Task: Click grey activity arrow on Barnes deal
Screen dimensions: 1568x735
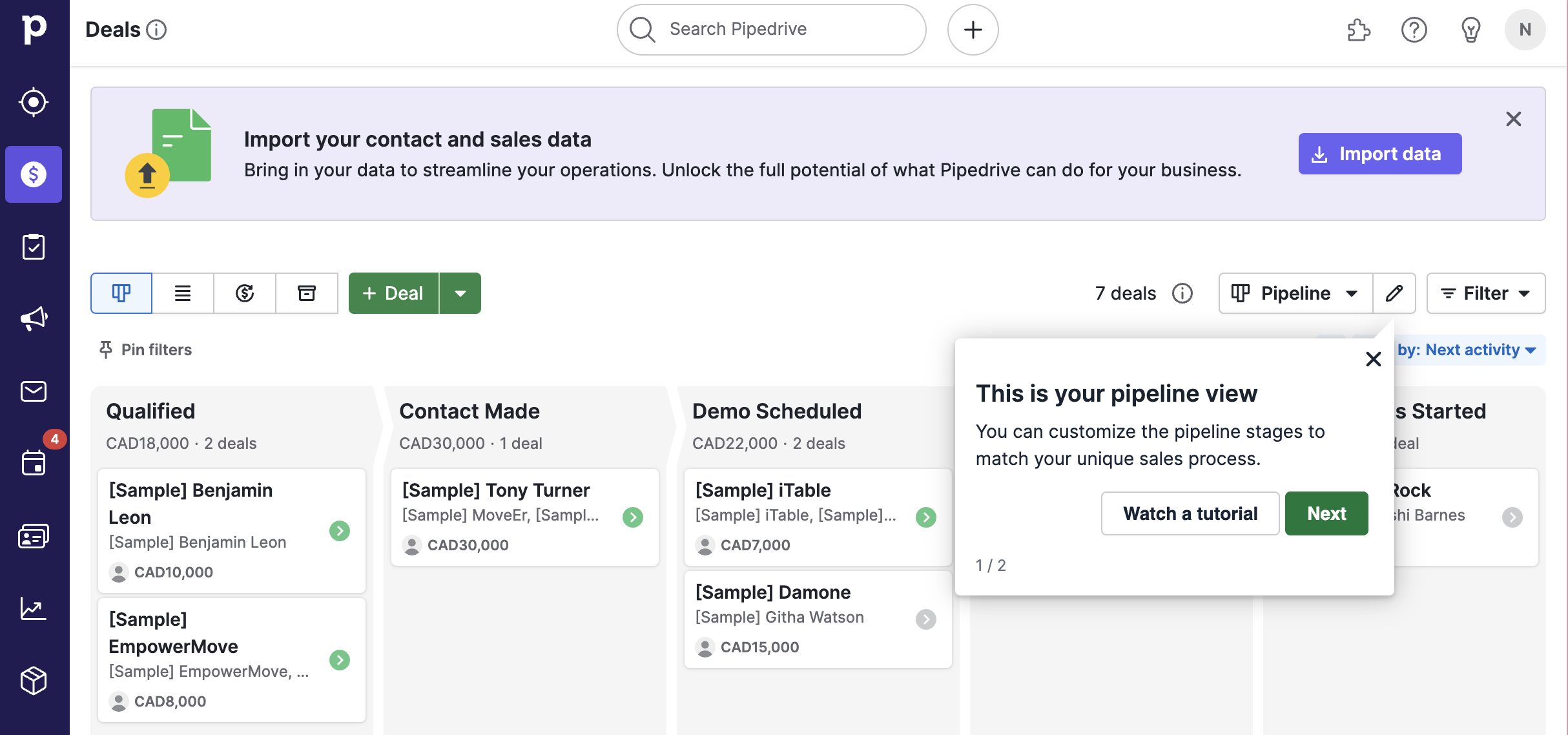Action: click(x=1512, y=517)
